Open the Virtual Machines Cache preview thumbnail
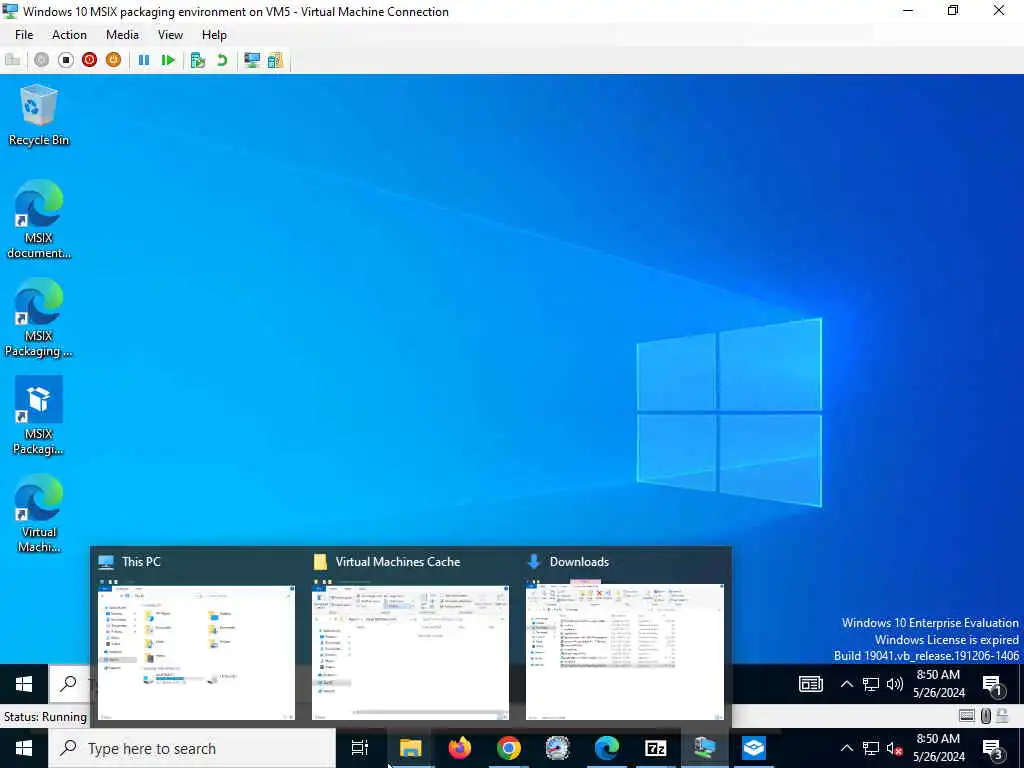 (410, 652)
